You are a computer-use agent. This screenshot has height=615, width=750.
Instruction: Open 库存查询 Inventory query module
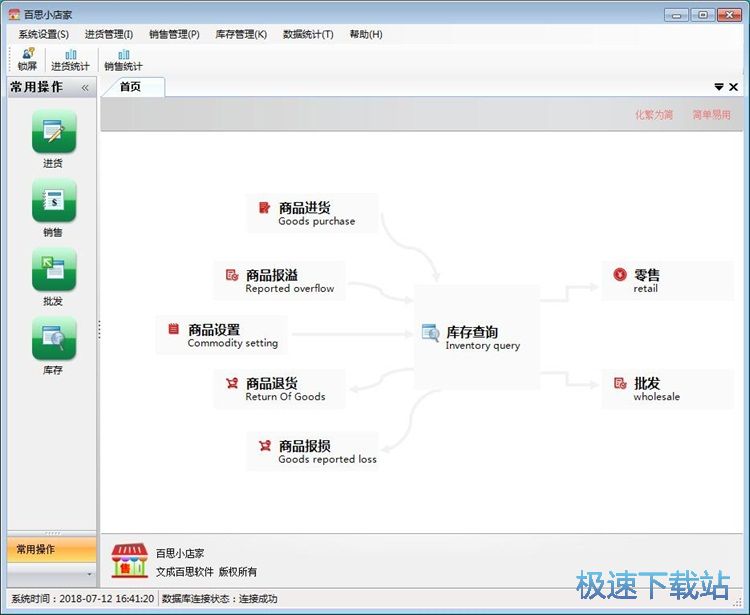coord(477,338)
